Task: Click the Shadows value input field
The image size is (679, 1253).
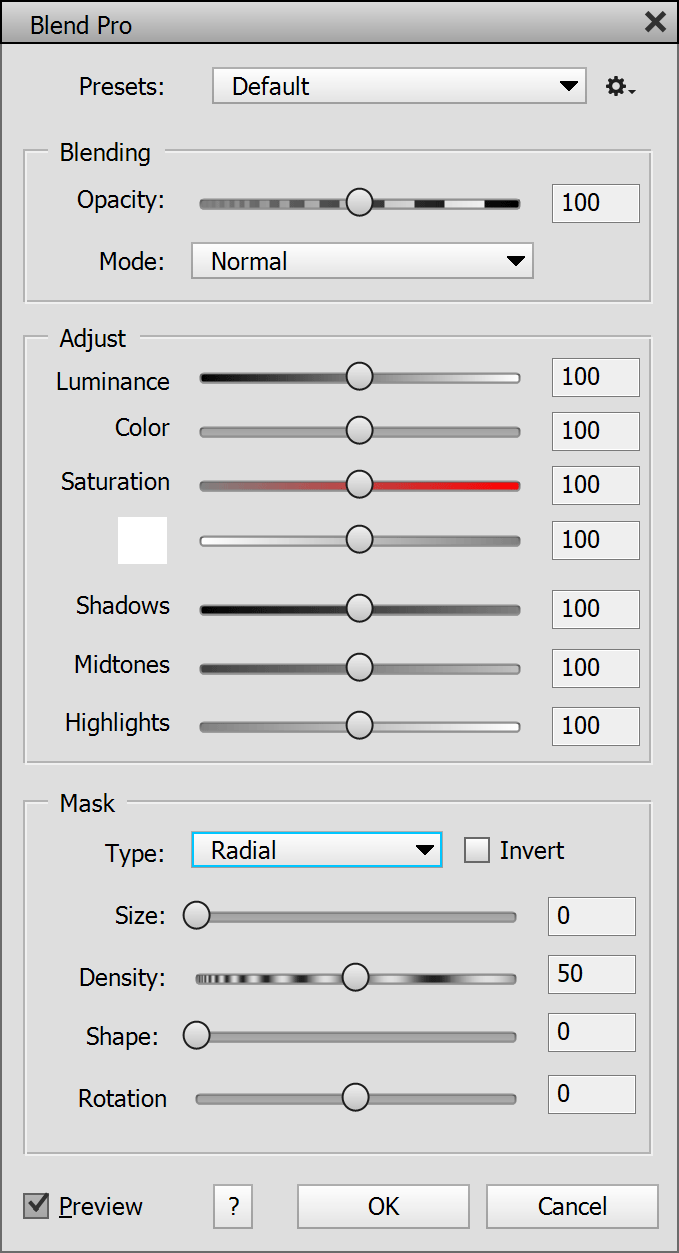Action: tap(595, 609)
